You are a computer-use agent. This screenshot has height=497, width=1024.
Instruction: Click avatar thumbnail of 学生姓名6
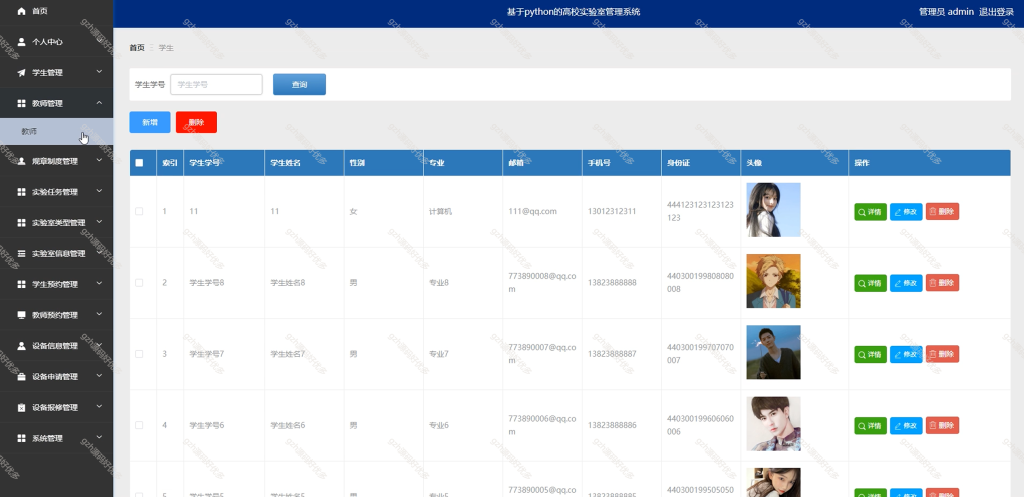773,423
